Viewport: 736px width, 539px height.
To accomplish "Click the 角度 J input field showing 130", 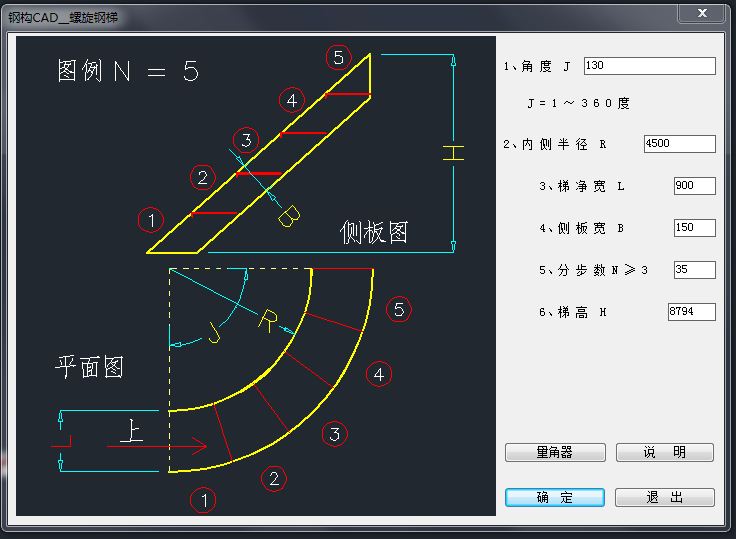I will coord(650,66).
